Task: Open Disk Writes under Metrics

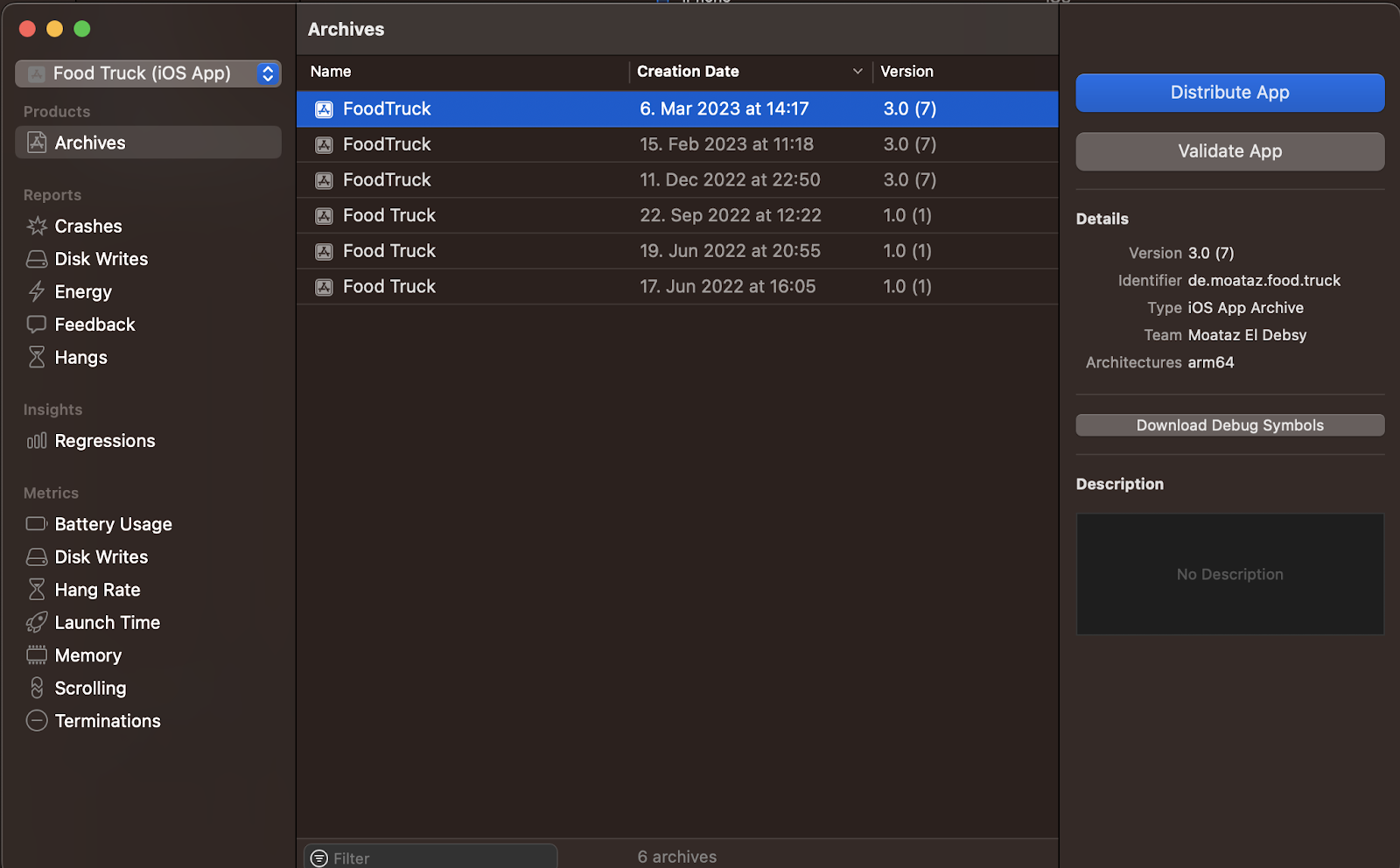Action: [x=101, y=557]
